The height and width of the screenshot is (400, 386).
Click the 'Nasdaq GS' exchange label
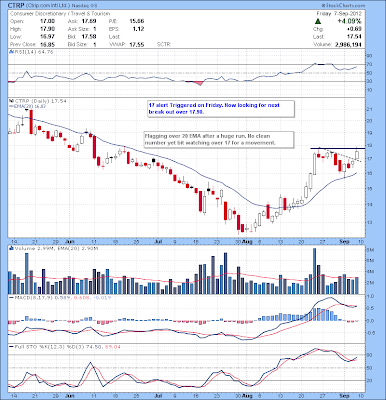84,6
